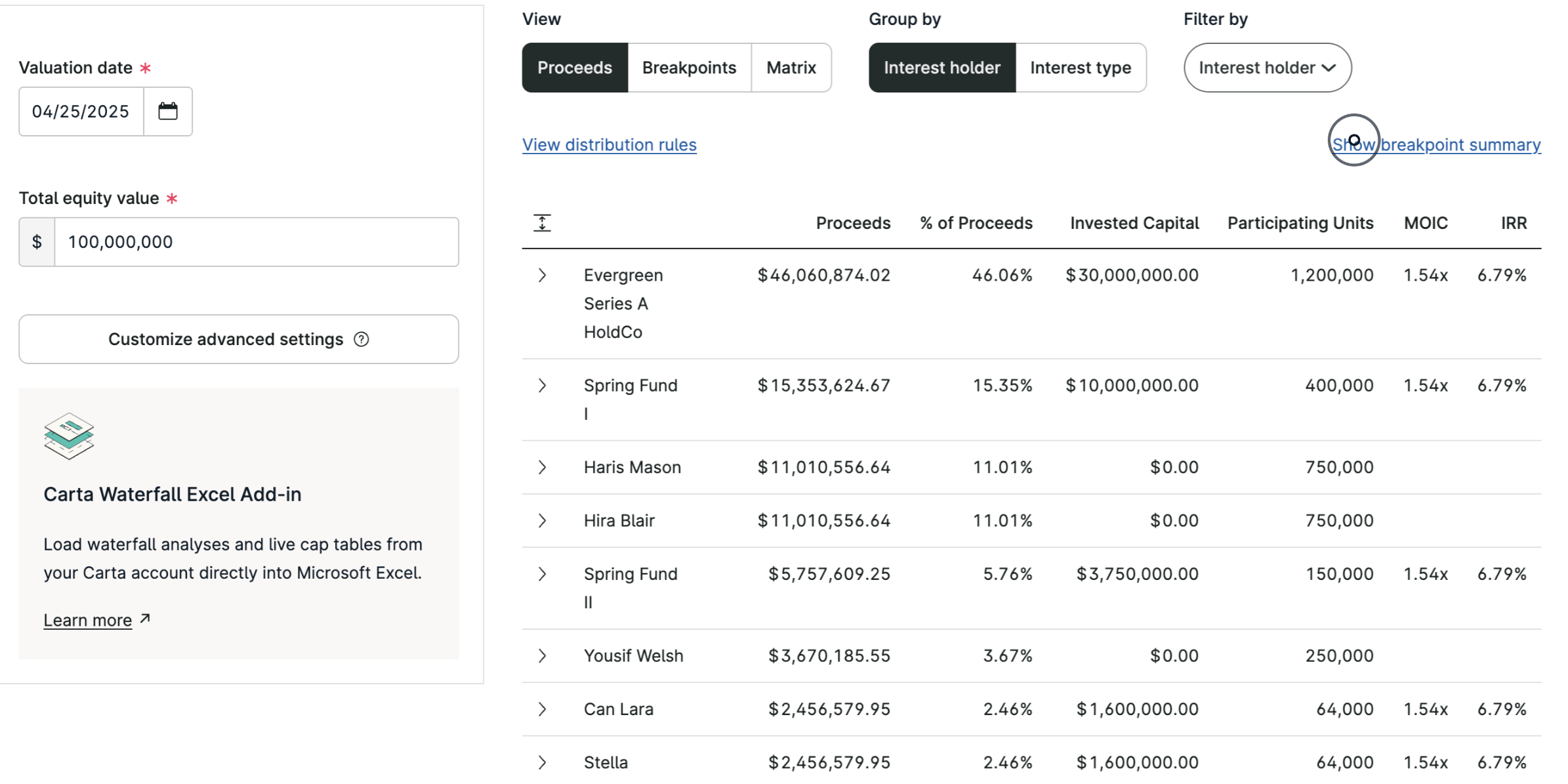Click the external link arrow next to Learn more
This screenshot has width=1568, height=784.
[x=145, y=618]
